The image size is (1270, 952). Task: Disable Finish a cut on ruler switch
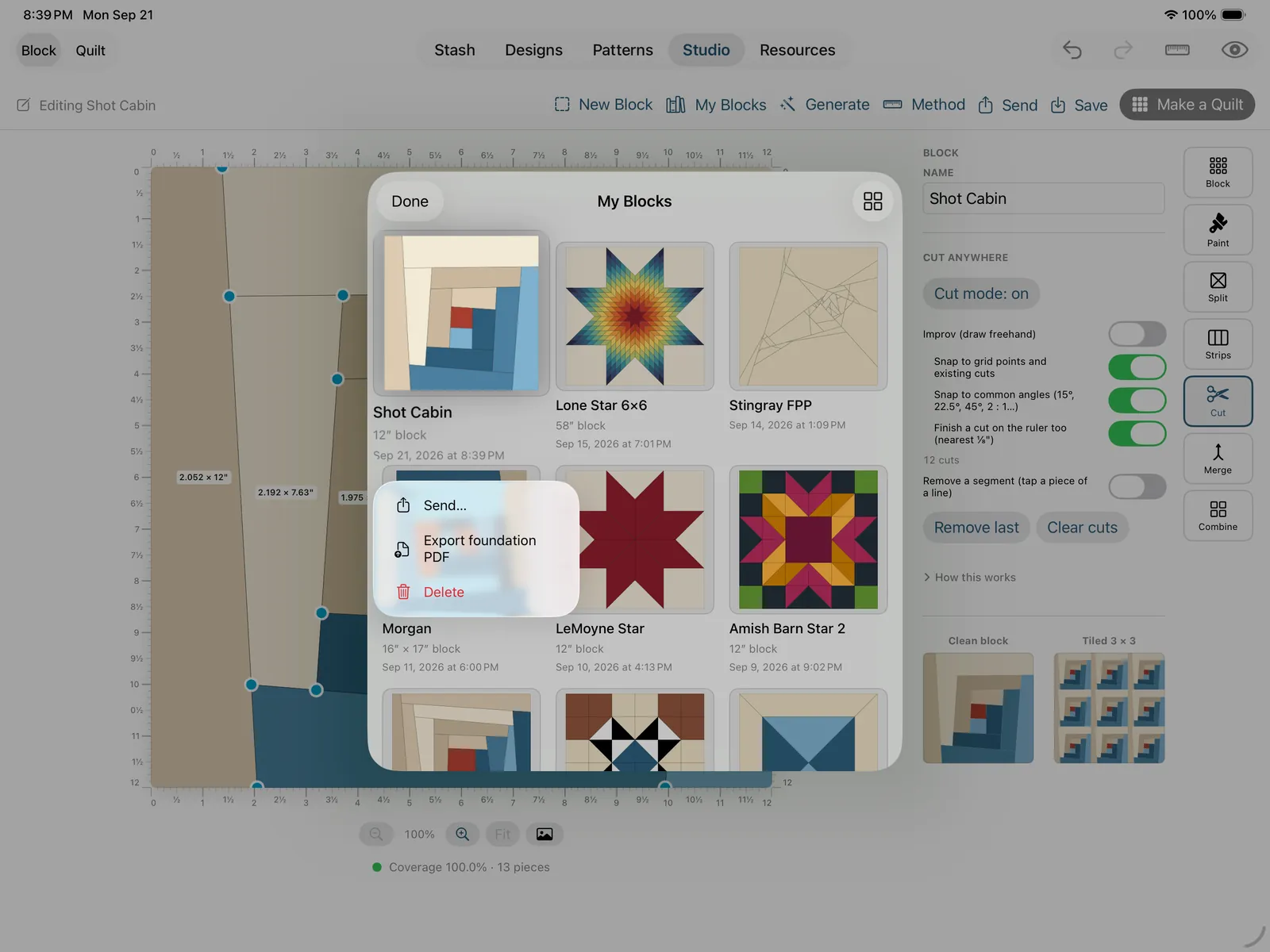click(x=1137, y=433)
